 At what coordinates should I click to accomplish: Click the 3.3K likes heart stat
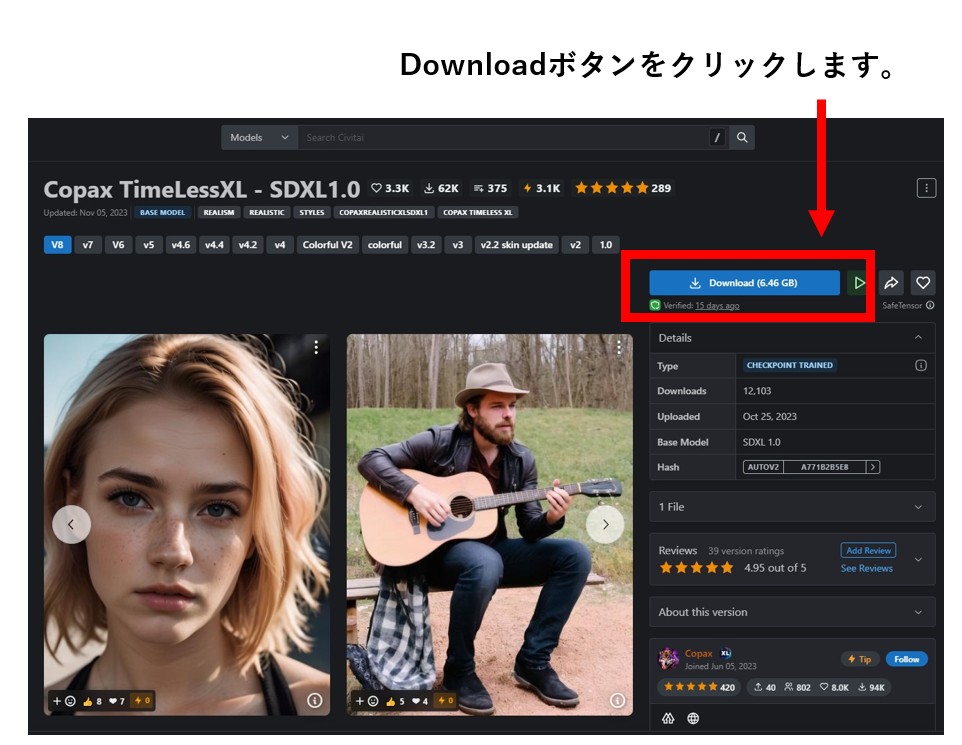click(390, 188)
